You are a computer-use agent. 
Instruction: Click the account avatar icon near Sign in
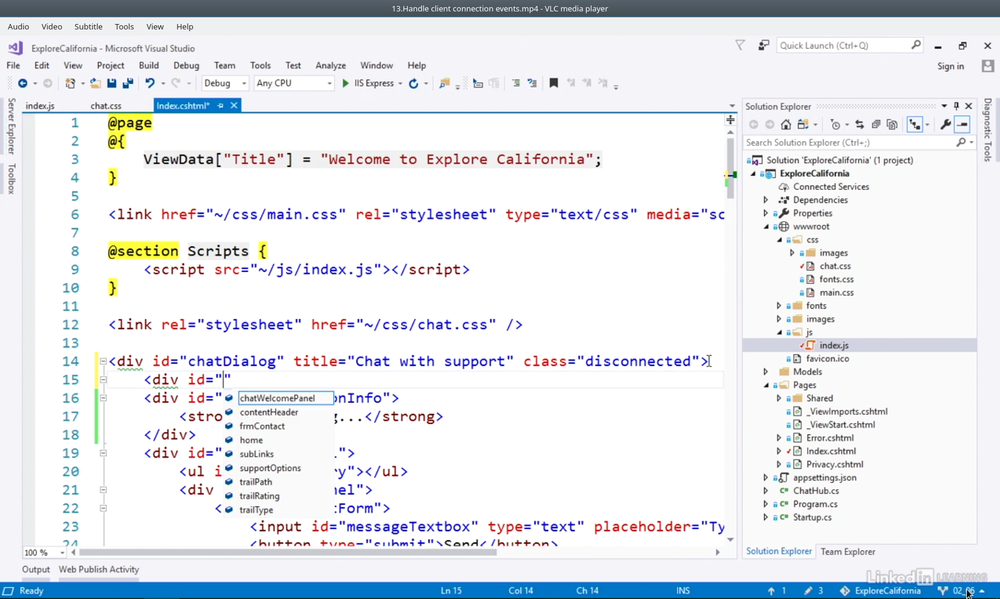(x=987, y=66)
